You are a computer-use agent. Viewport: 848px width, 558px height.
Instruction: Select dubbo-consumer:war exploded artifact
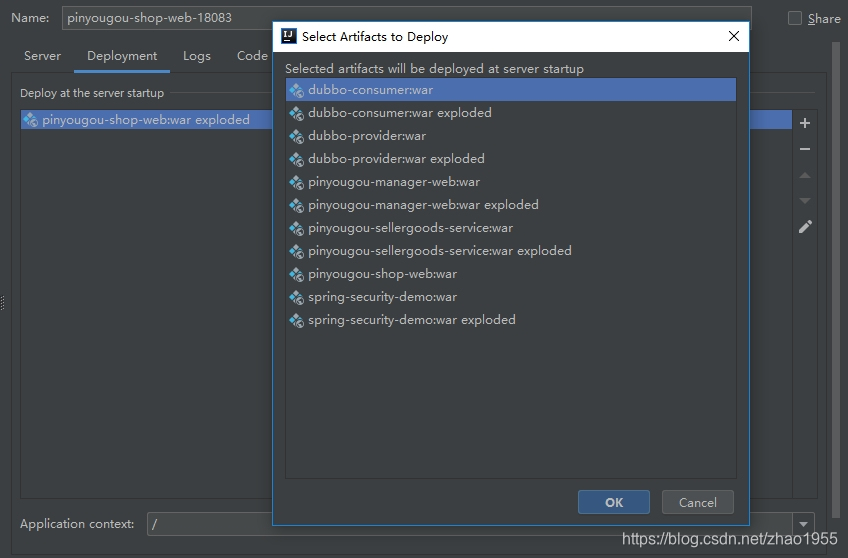point(511,113)
